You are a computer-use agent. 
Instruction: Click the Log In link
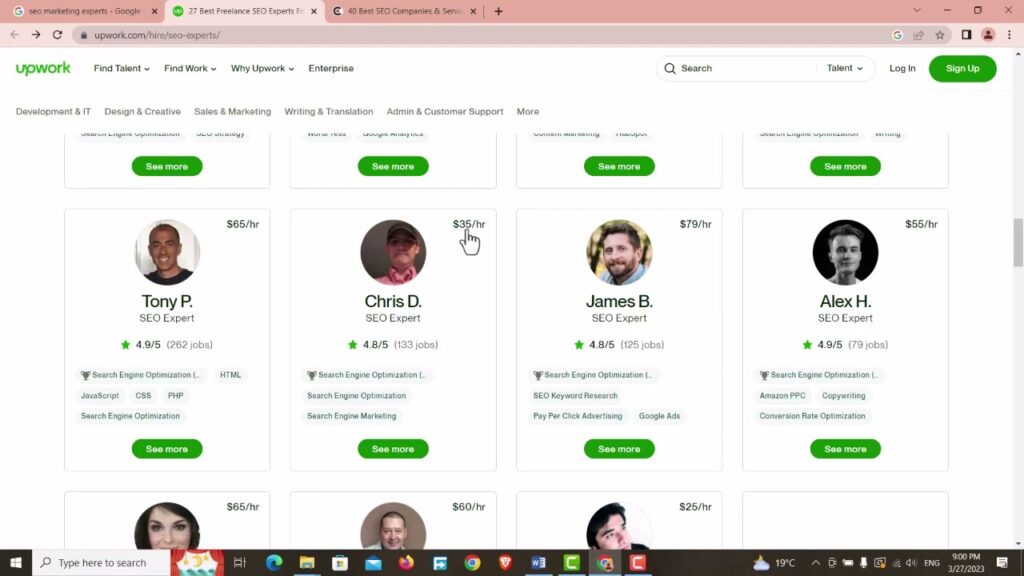coord(902,68)
